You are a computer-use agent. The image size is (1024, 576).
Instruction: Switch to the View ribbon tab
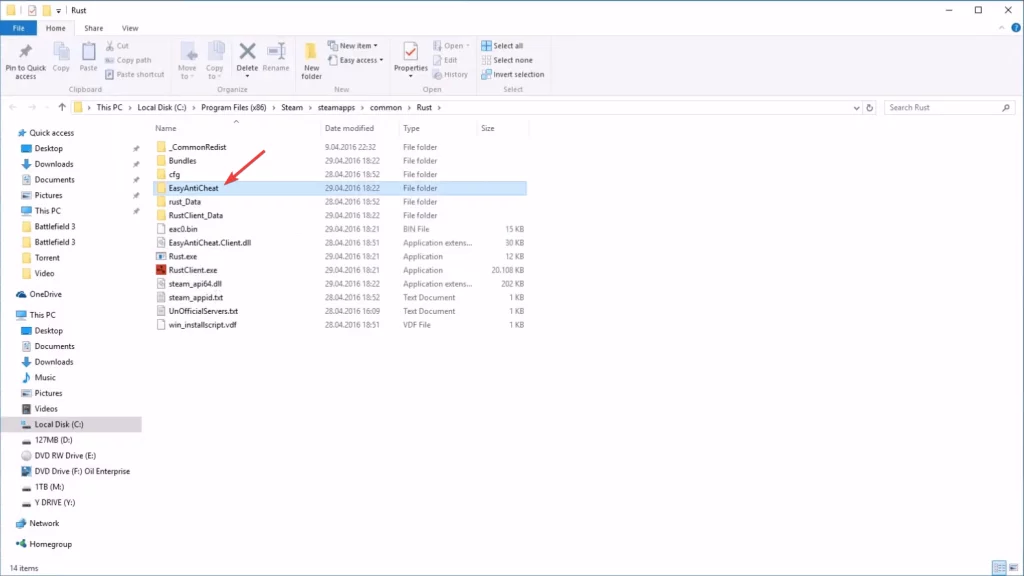tap(130, 27)
